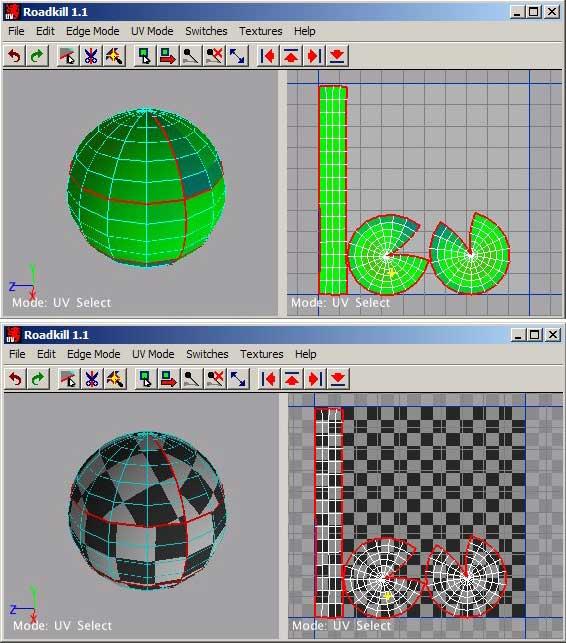Click Undo in the checkered-texture Roadkill window
The width and height of the screenshot is (566, 643).
[x=16, y=379]
